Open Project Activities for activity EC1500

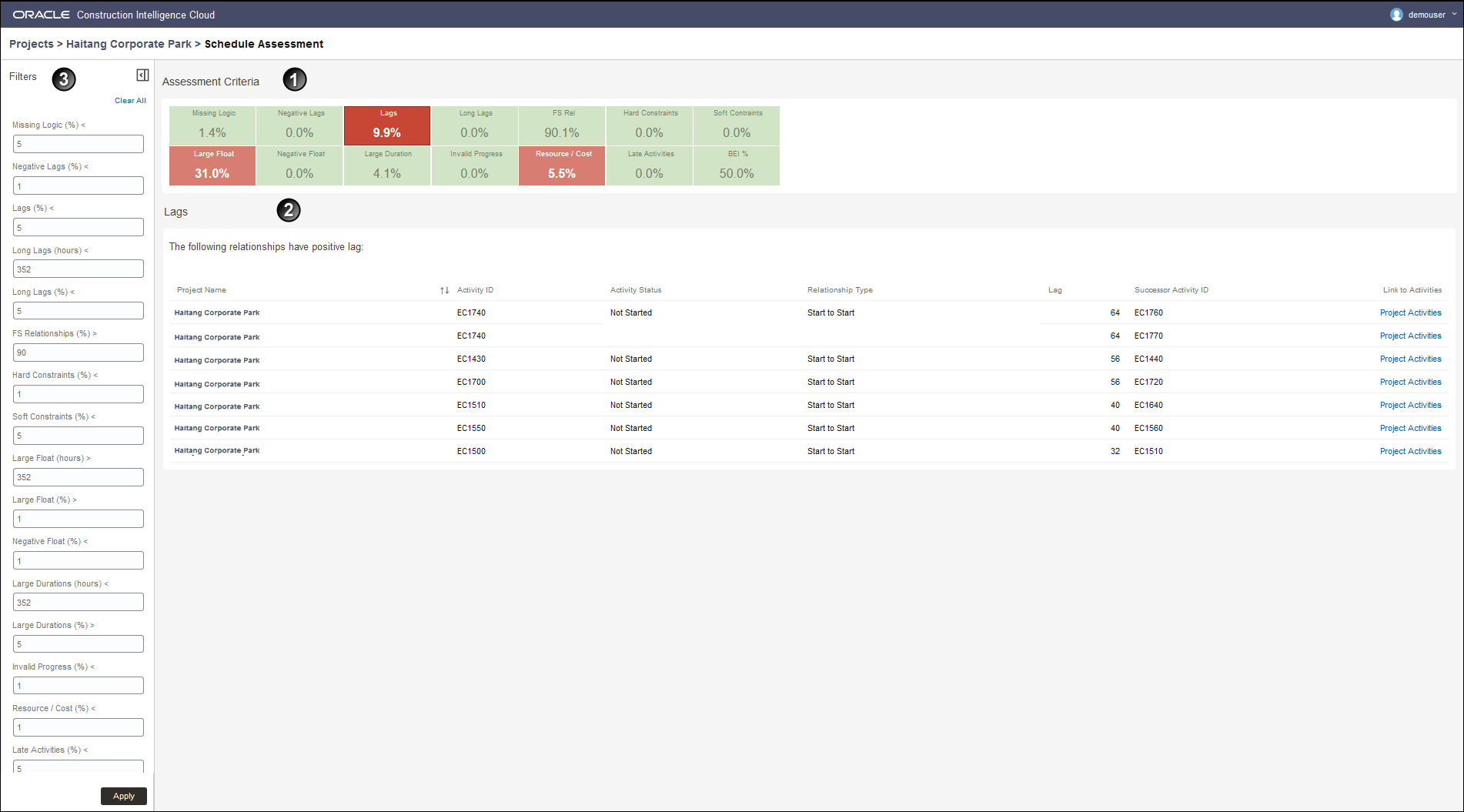[1410, 451]
